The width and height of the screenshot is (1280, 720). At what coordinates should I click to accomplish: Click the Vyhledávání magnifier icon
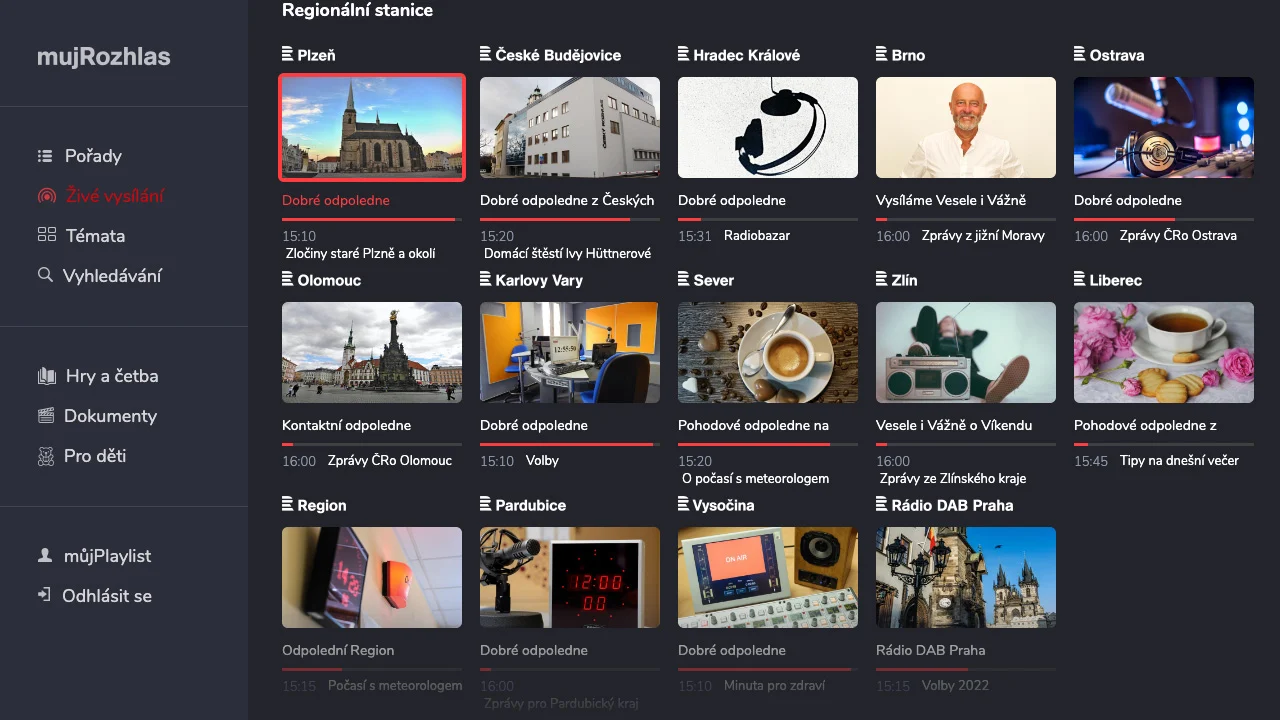click(44, 276)
